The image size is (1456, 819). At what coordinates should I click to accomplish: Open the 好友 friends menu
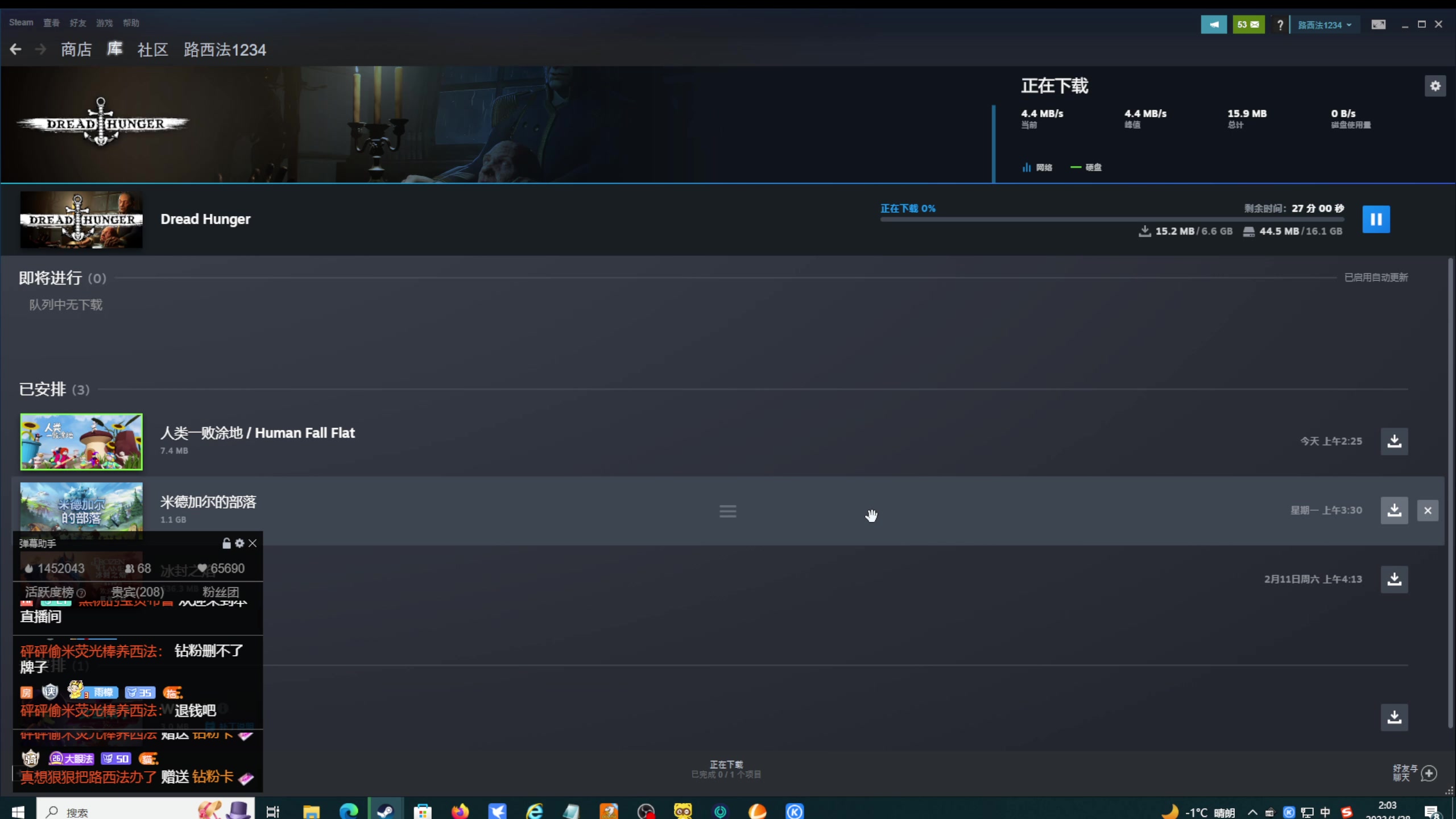[x=78, y=23]
